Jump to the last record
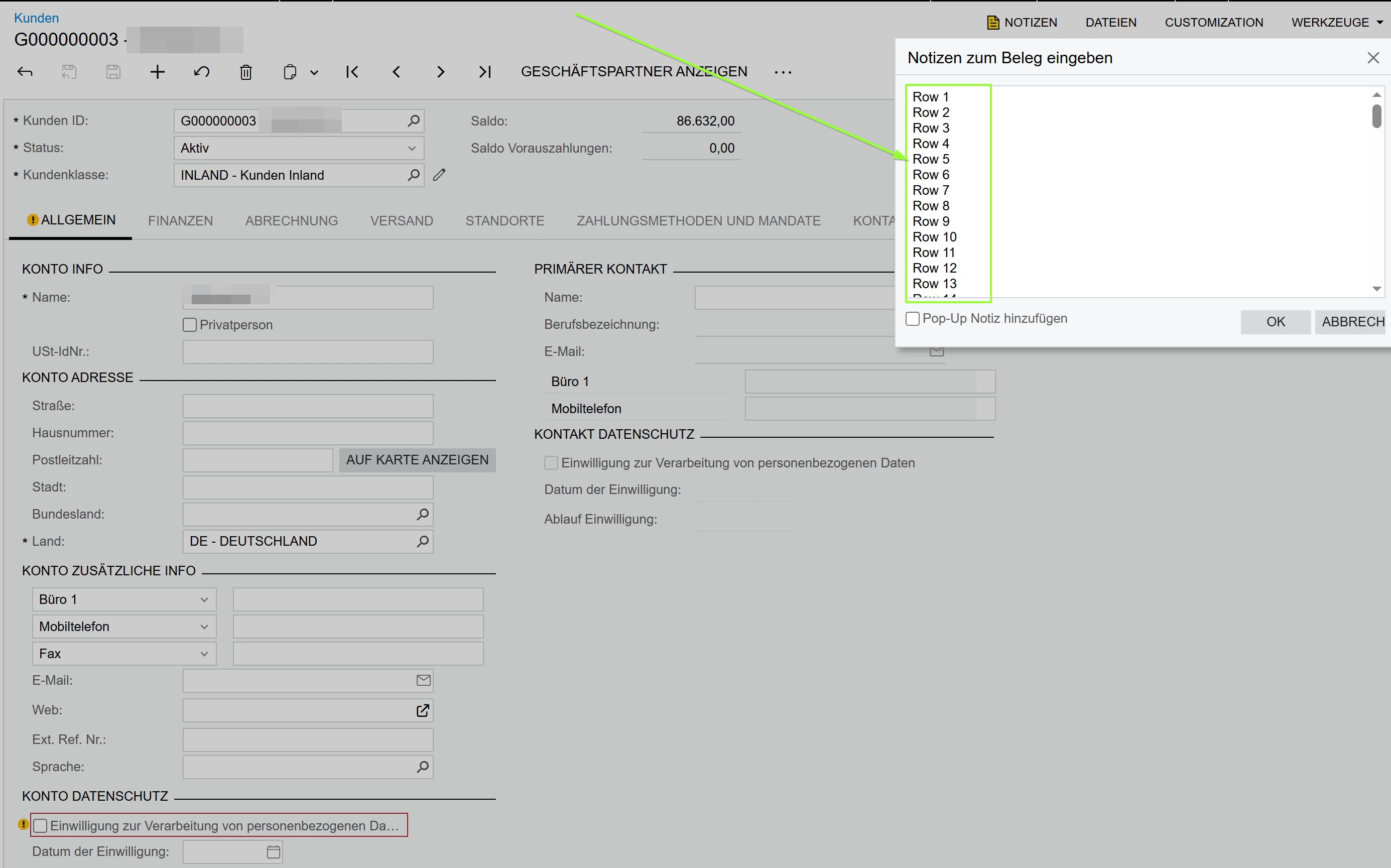 click(485, 72)
